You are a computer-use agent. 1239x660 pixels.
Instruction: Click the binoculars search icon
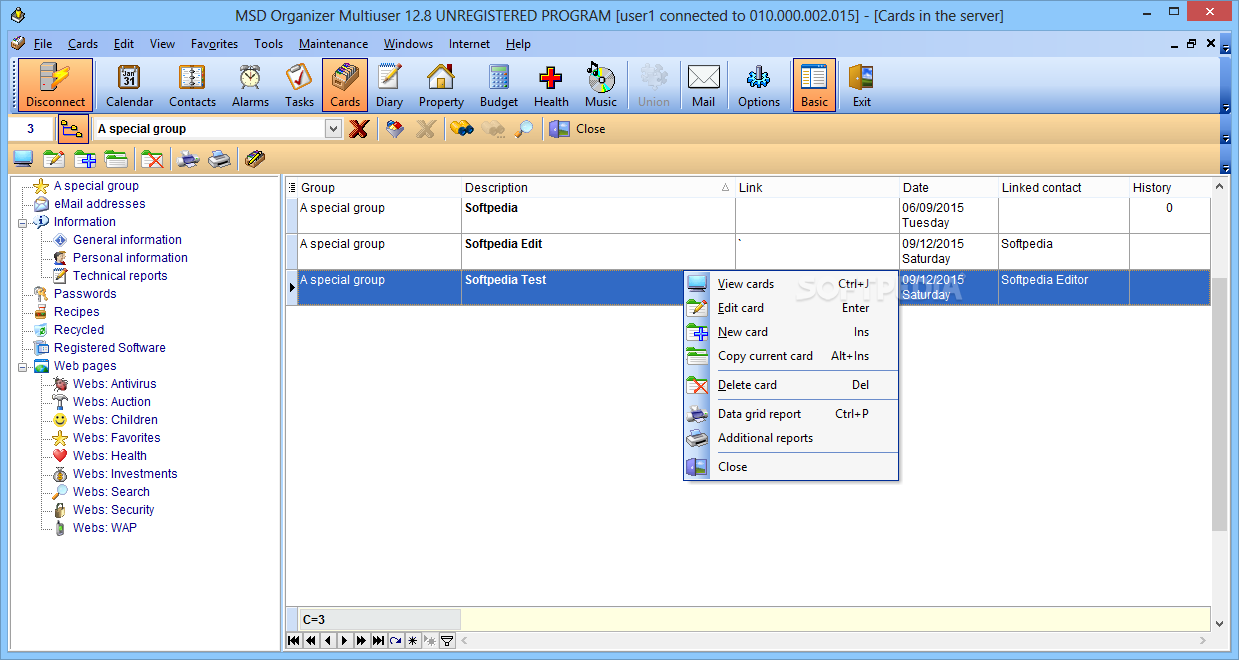[461, 128]
